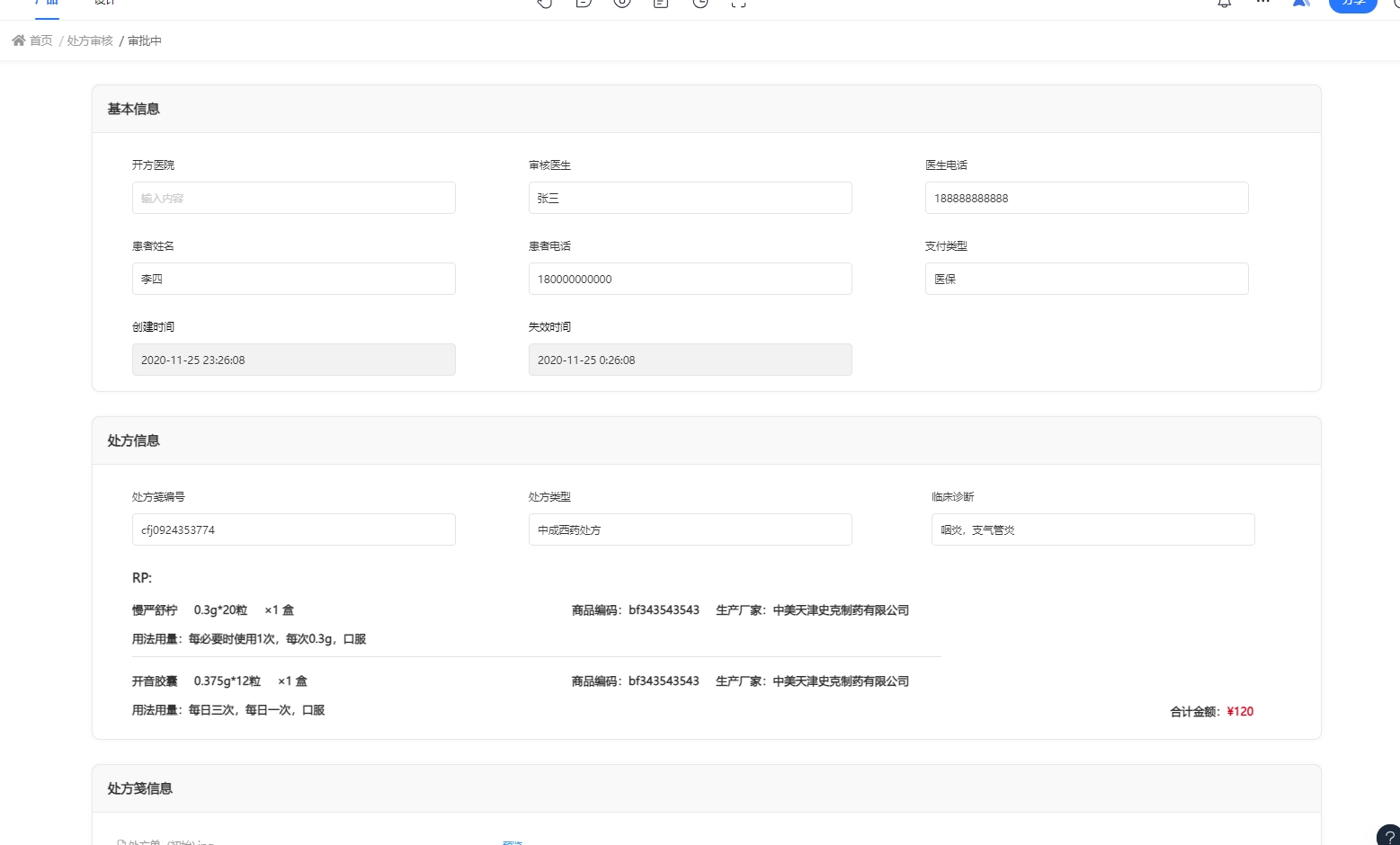The height and width of the screenshot is (845, 1400).
Task: Click the 患者电话 field with 180000000000
Action: pyautogui.click(x=691, y=279)
